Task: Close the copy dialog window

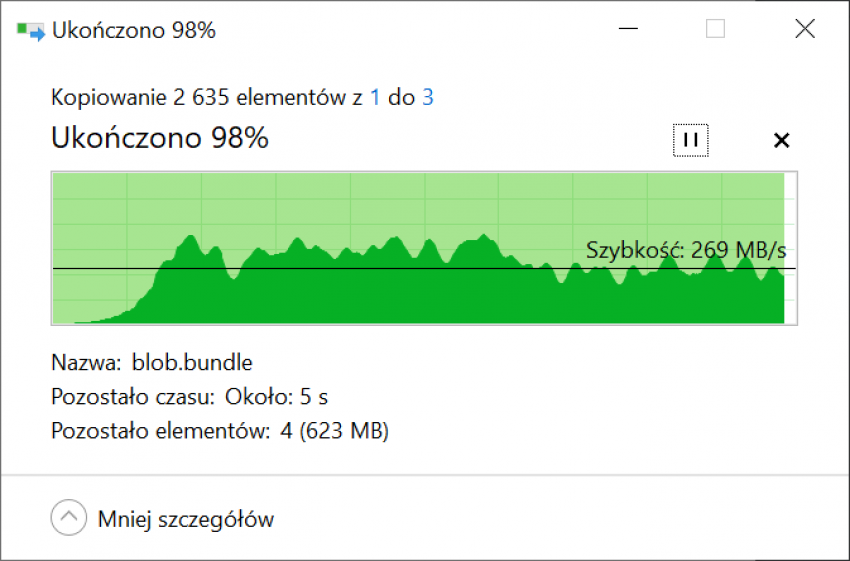Action: click(804, 30)
